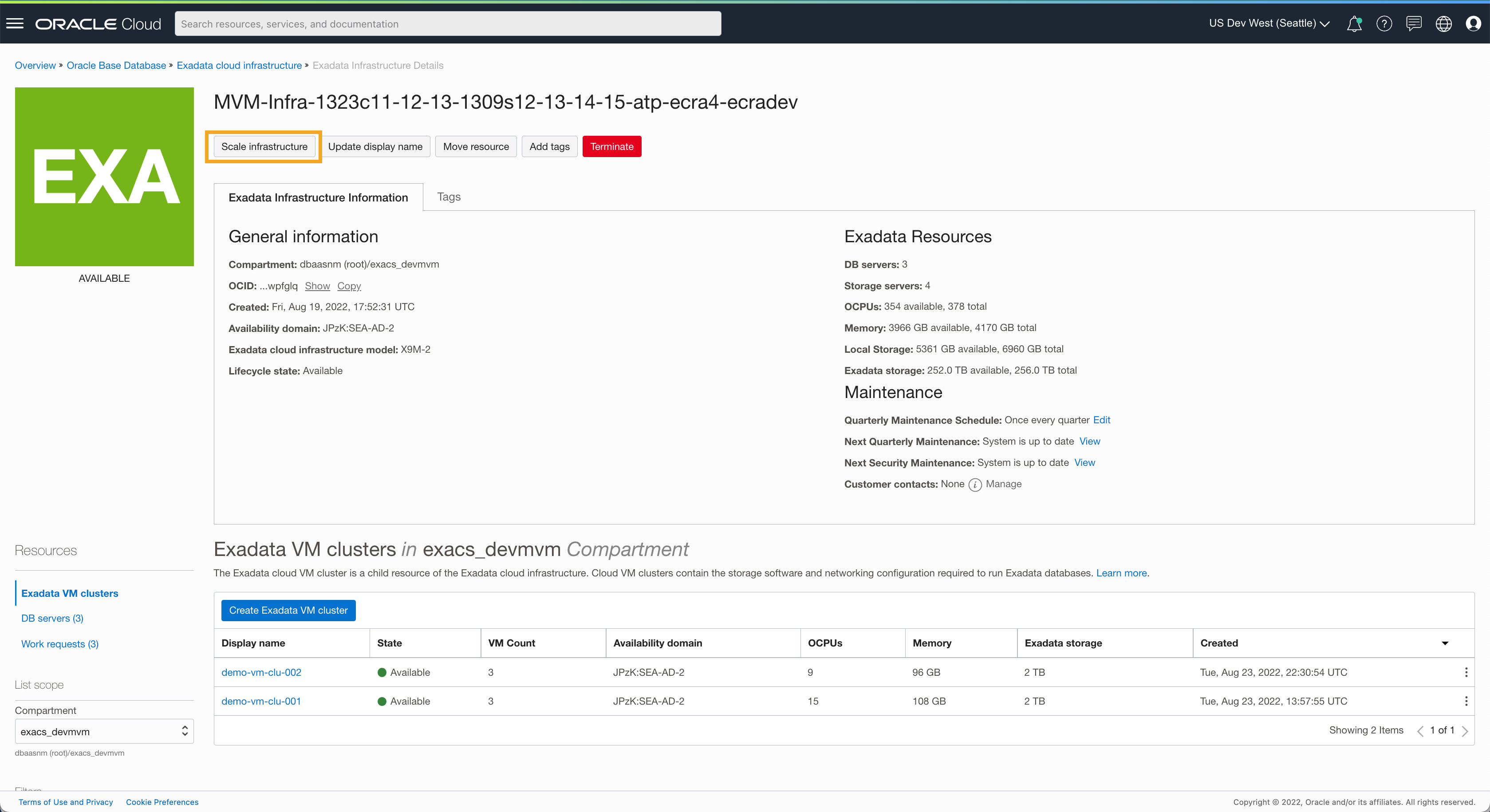Screen dimensions: 1490x812
Task: Switch to the Tags tab
Action: tap(449, 197)
